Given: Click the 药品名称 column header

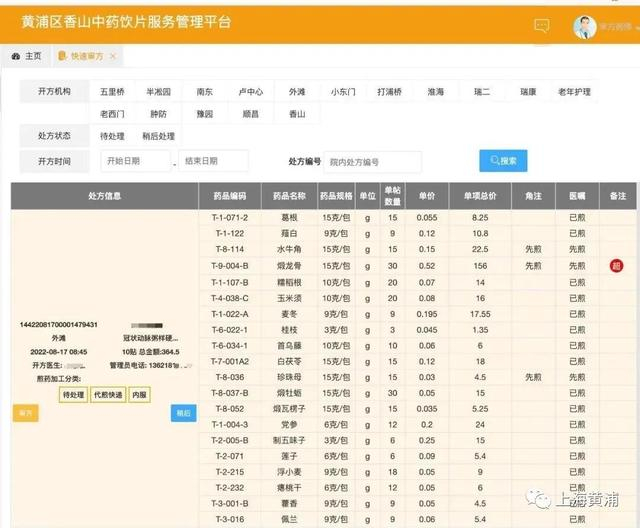Looking at the screenshot, I should click(289, 196).
